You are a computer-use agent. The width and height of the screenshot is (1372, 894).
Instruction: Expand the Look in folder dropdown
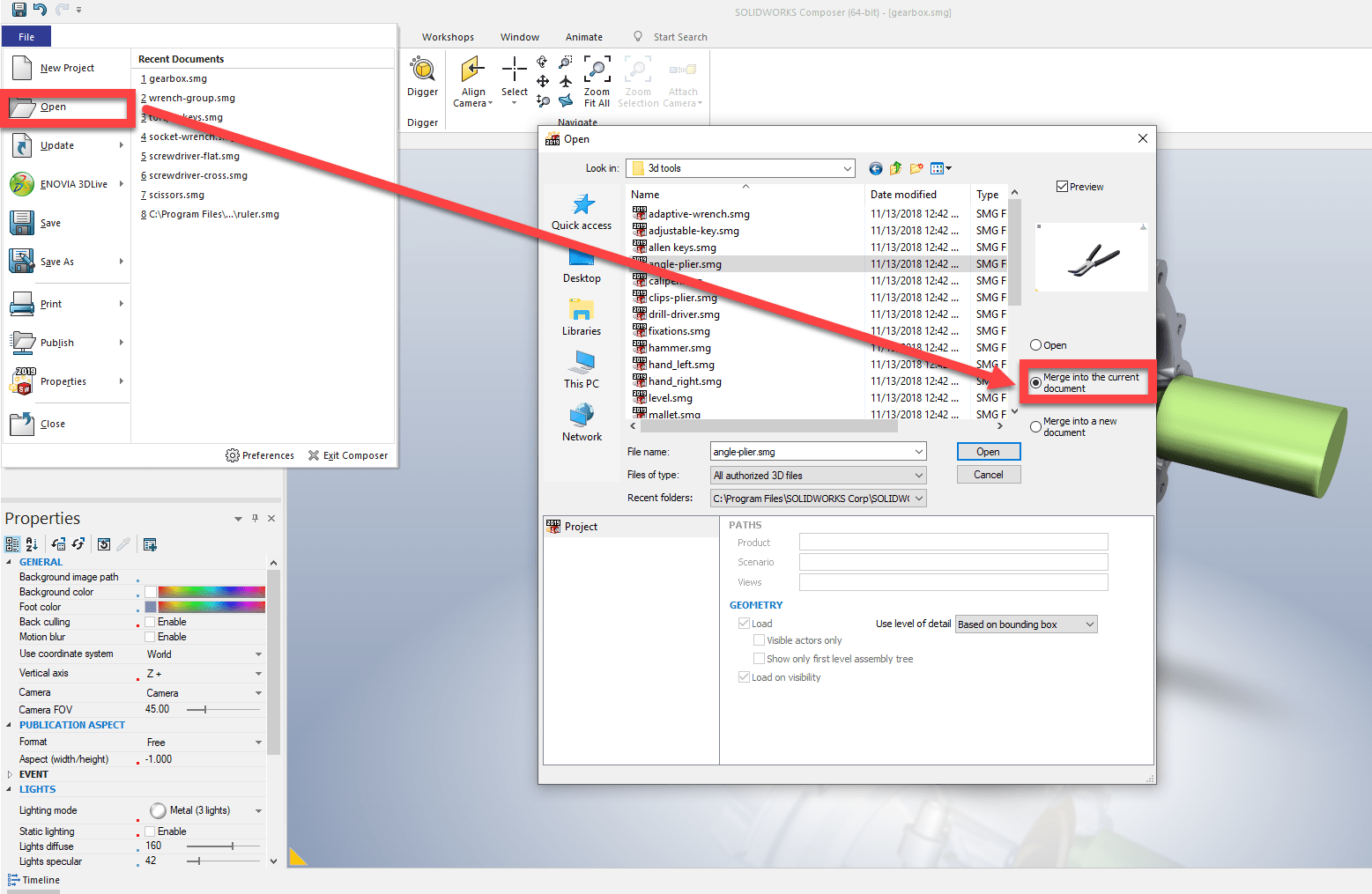tap(847, 168)
